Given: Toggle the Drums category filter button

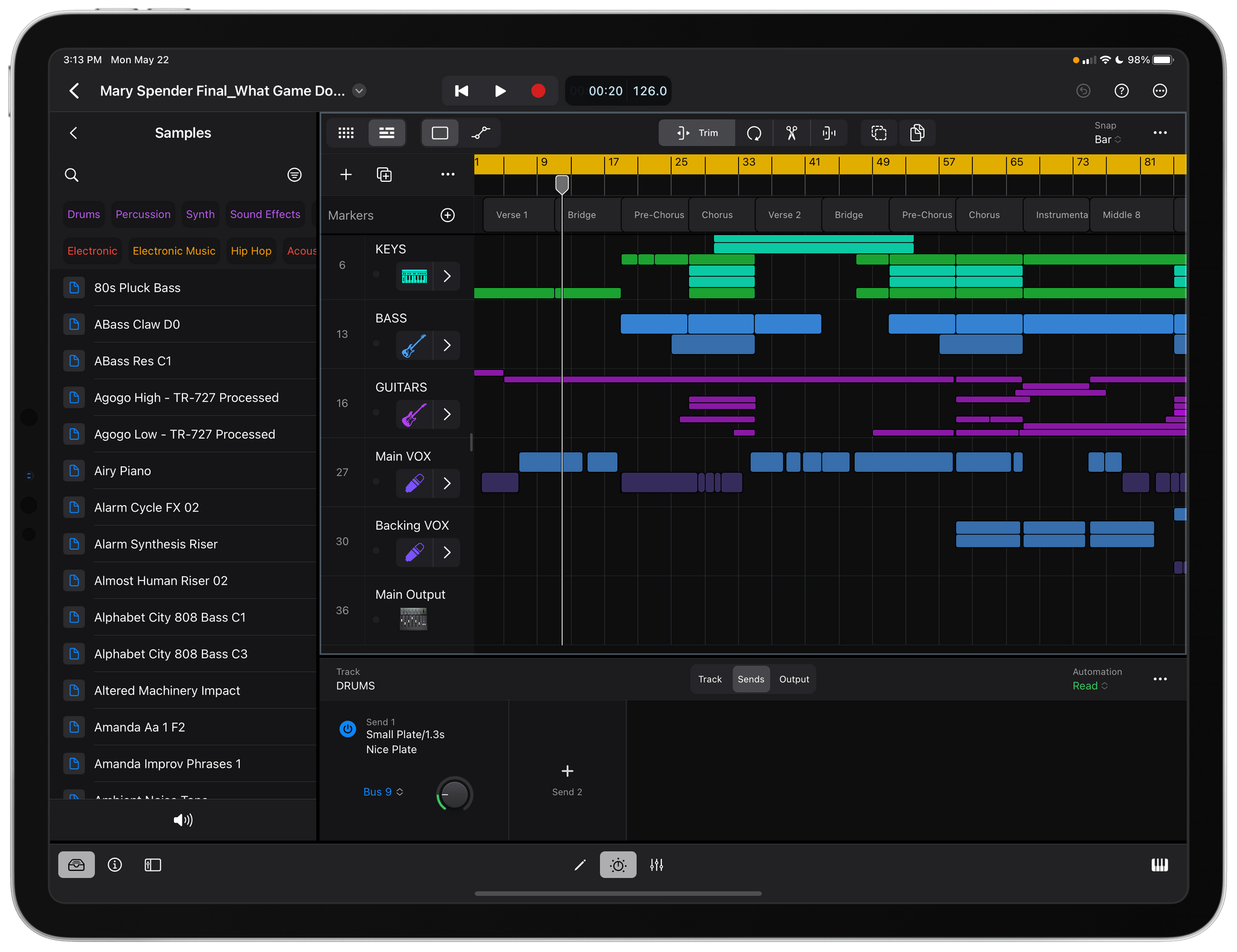Looking at the screenshot, I should click(82, 214).
